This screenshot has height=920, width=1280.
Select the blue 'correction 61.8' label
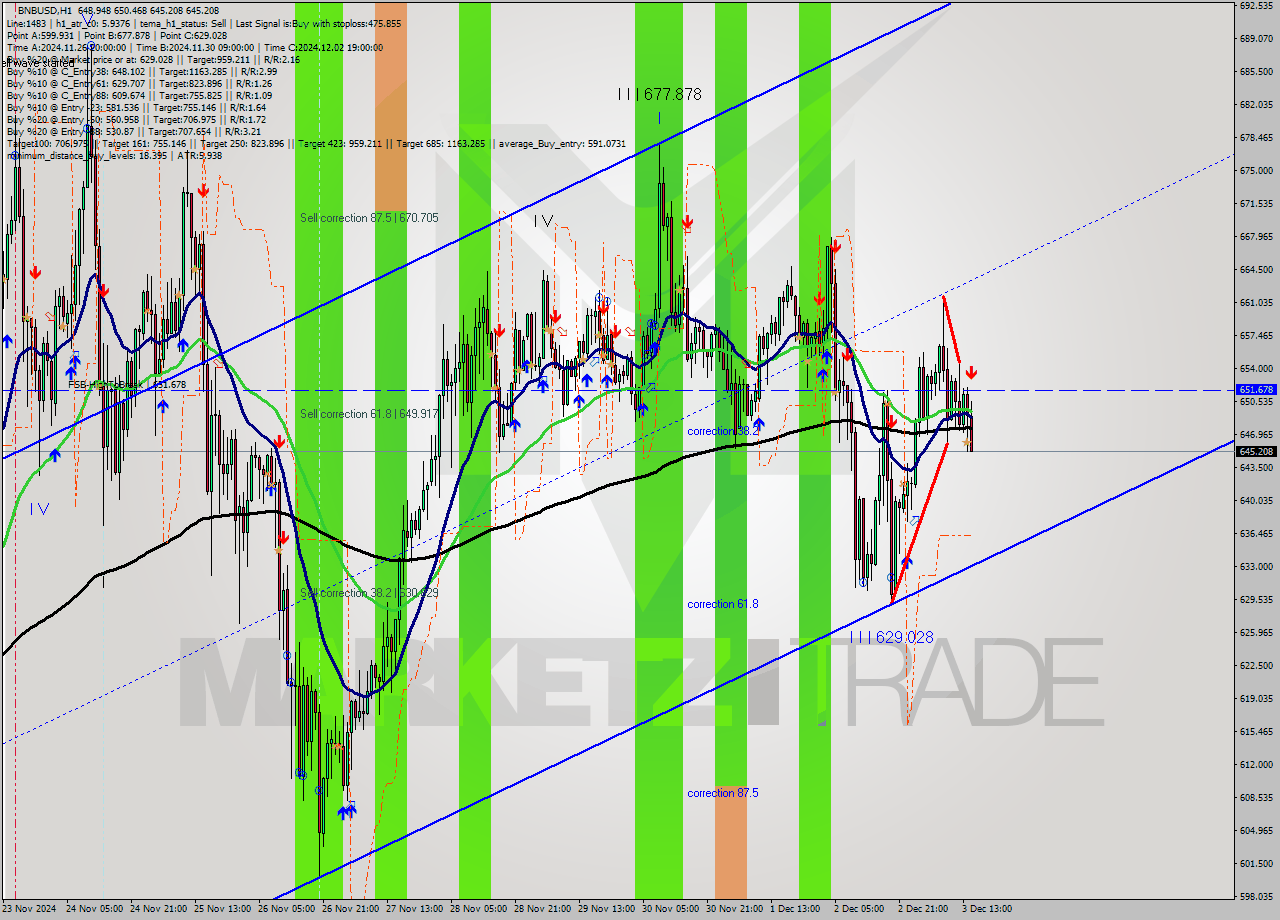pos(722,604)
